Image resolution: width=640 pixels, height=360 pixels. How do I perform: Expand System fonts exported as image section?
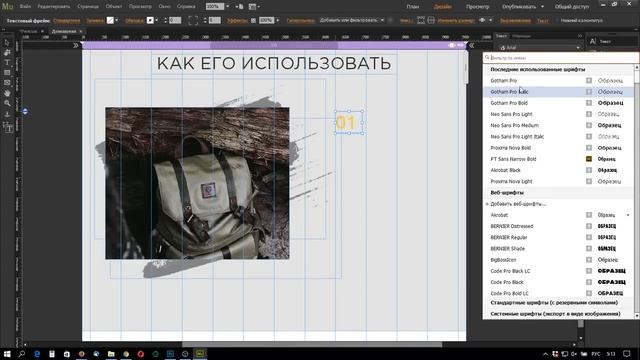(555, 314)
